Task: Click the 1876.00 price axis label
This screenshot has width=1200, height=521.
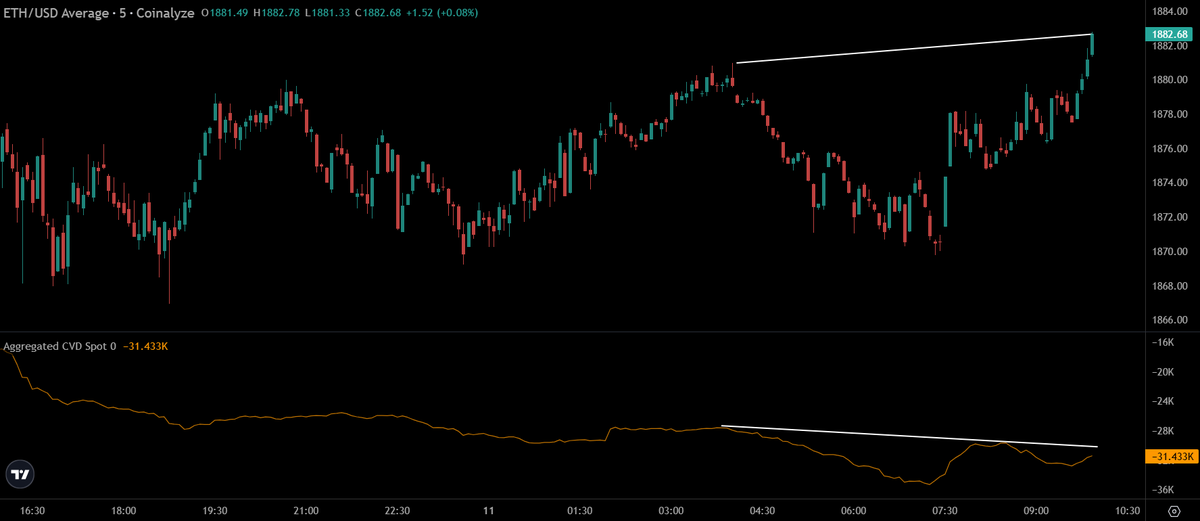Action: (1169, 149)
